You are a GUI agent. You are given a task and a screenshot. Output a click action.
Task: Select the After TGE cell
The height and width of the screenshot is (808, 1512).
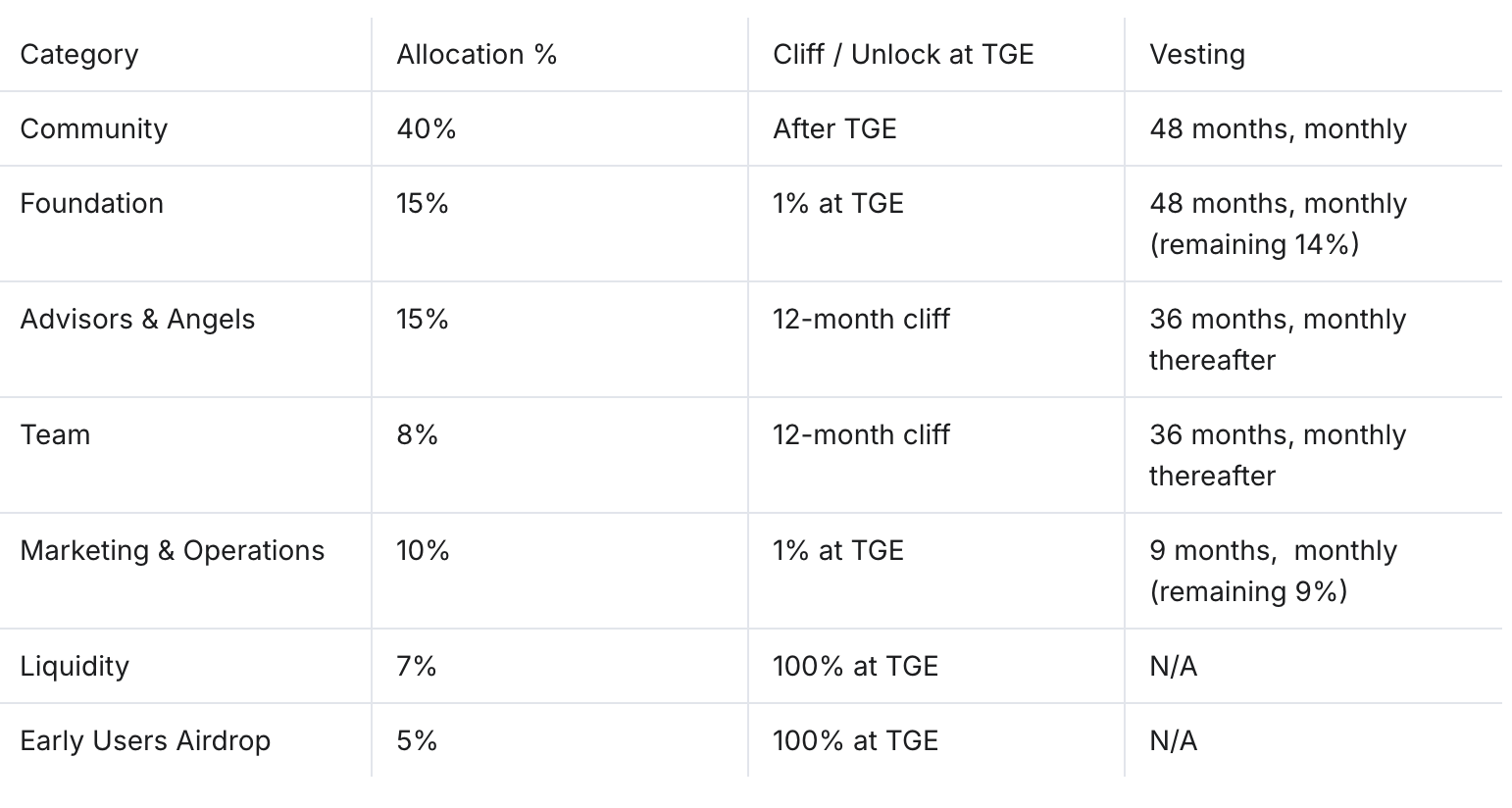tap(834, 129)
